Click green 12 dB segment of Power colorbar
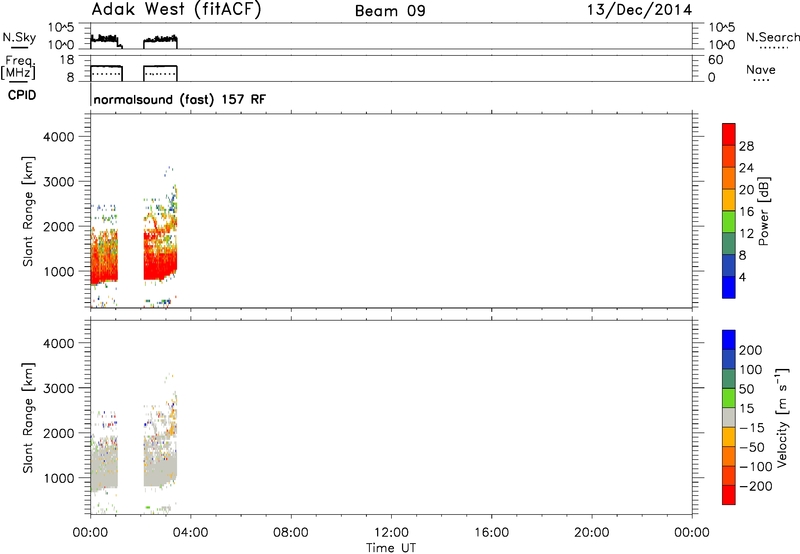 tap(729, 222)
